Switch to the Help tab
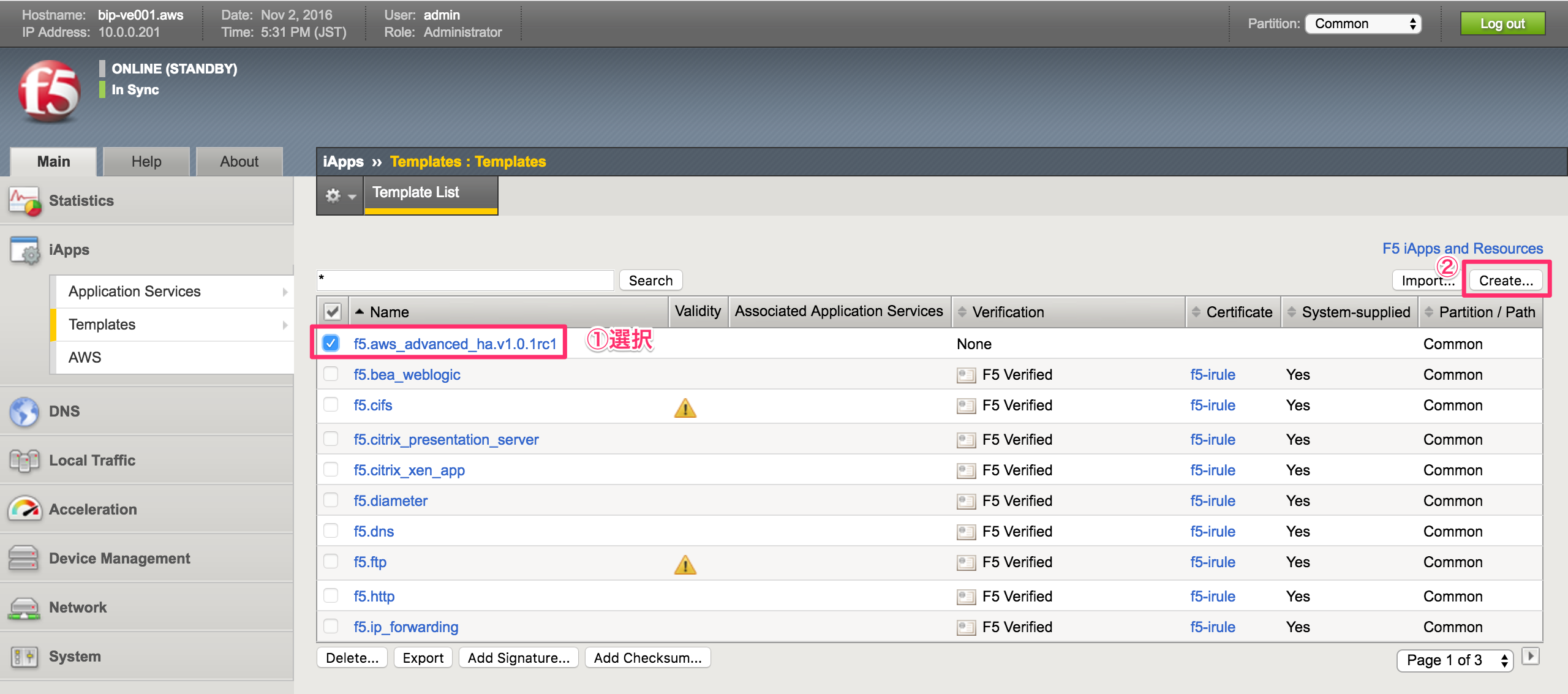The width and height of the screenshot is (1568, 694). pos(146,162)
